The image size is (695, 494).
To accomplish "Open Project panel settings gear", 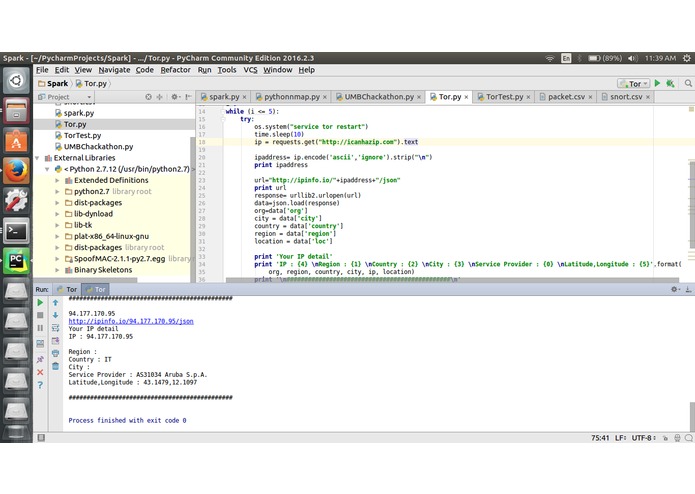I will tap(175, 97).
